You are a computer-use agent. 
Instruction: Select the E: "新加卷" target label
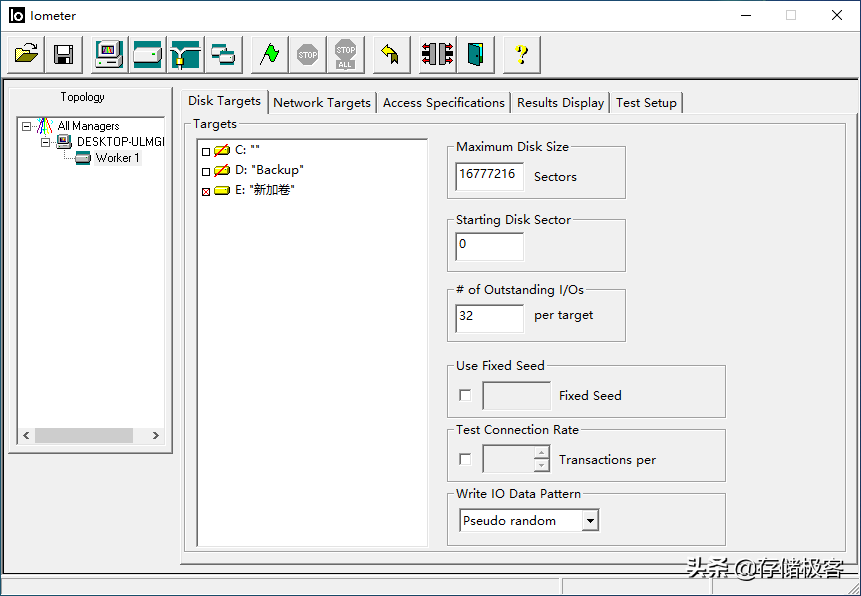265,191
